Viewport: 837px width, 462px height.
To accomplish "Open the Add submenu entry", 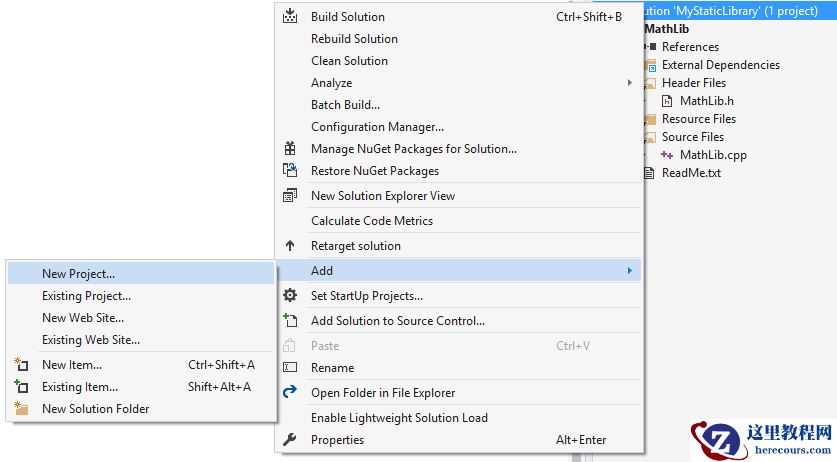I will click(x=322, y=270).
